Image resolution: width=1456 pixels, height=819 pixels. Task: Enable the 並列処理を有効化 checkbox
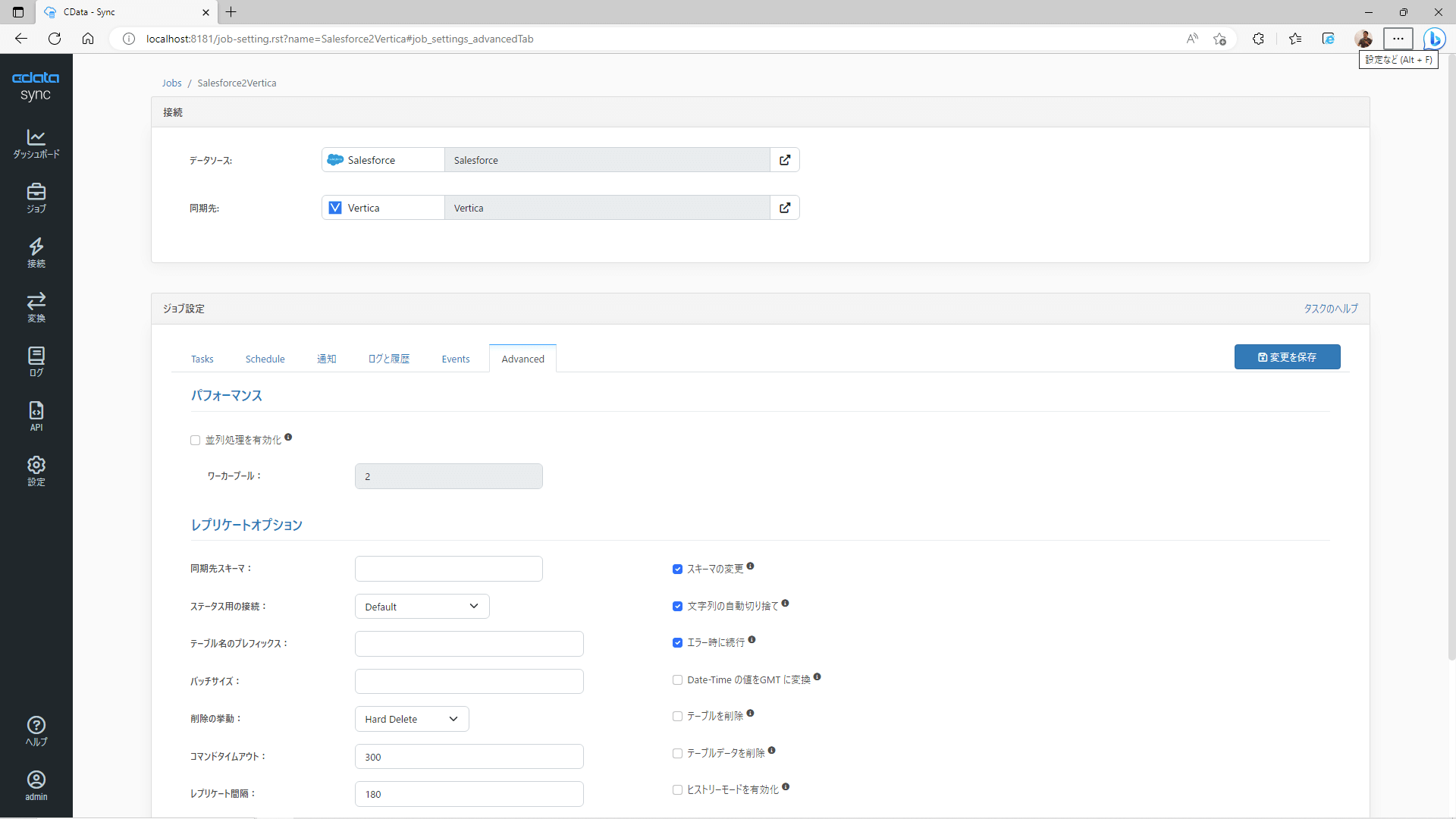(195, 441)
